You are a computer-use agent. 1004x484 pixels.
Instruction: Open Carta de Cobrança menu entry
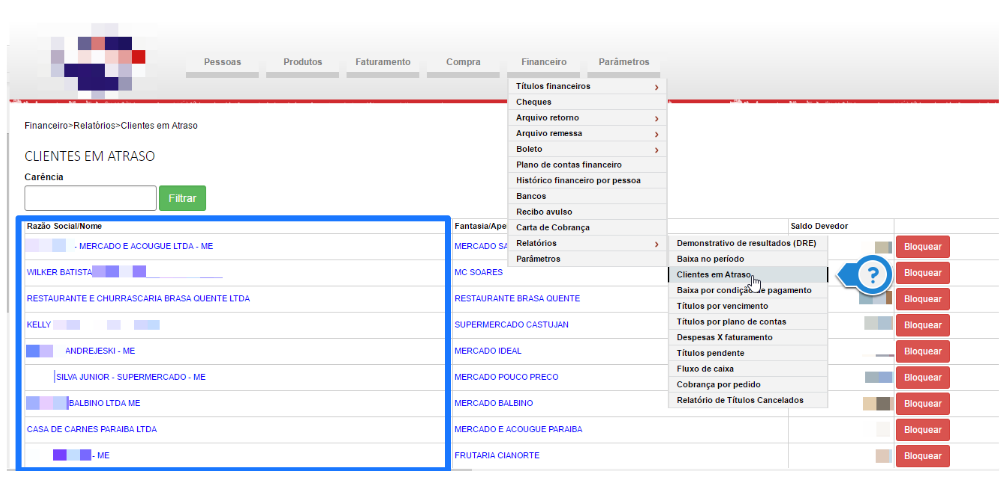click(552, 227)
